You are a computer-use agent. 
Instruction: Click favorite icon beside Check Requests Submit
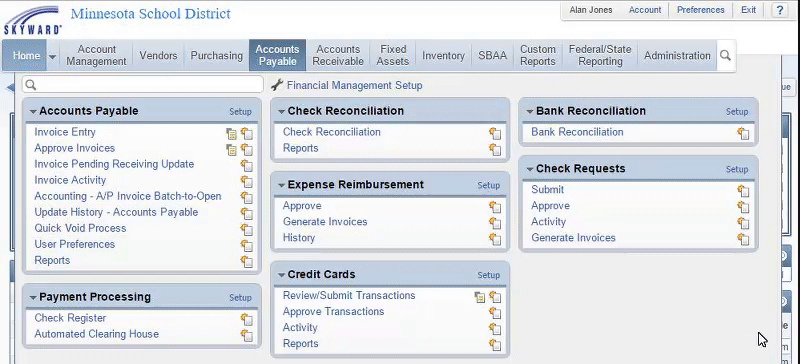pyautogui.click(x=743, y=191)
